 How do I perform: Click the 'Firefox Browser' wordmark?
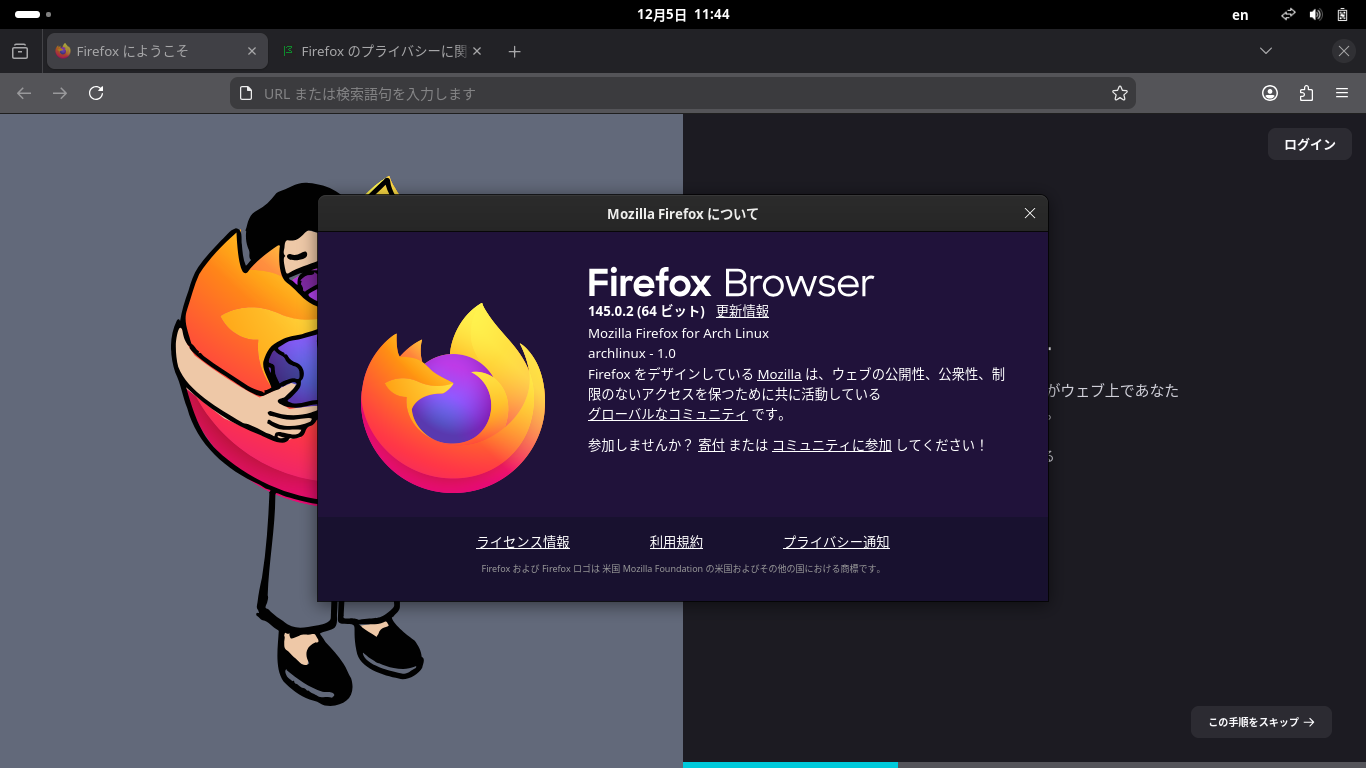(731, 283)
